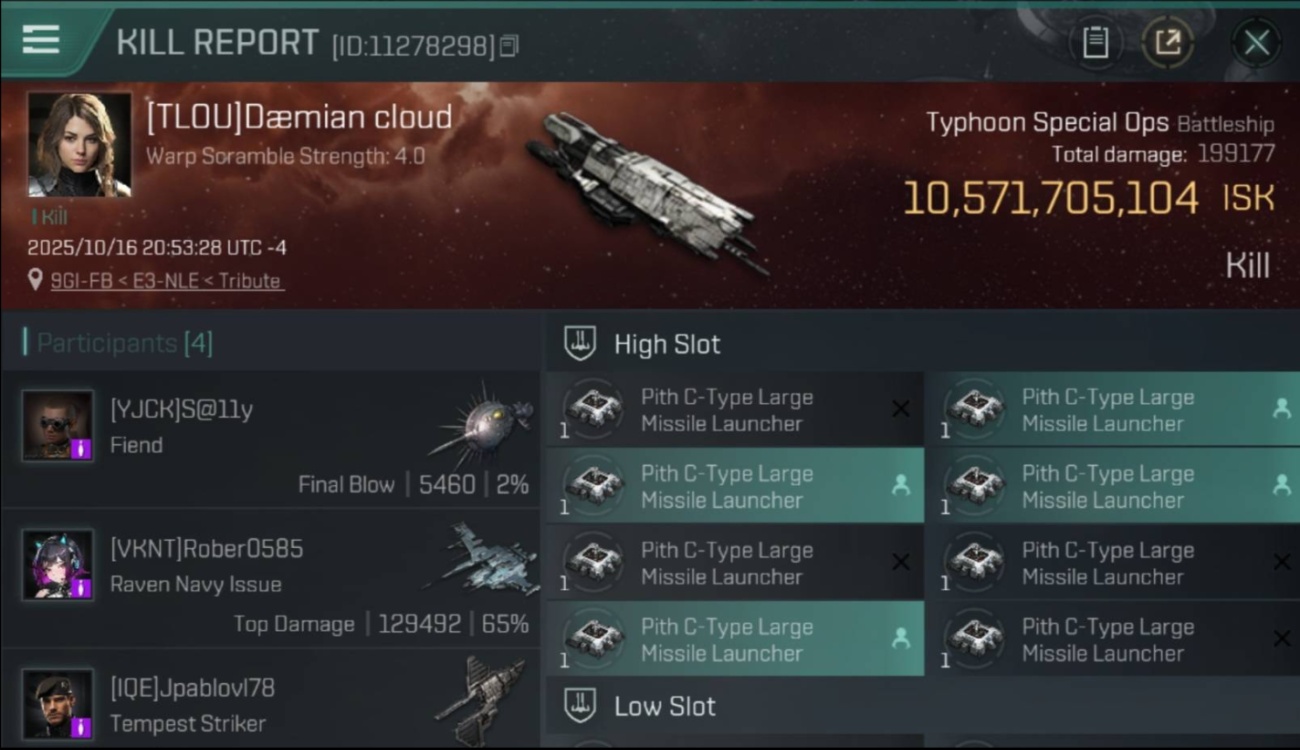The image size is (1300, 750).
Task: Open the hamburger menu
Action: pos(40,40)
